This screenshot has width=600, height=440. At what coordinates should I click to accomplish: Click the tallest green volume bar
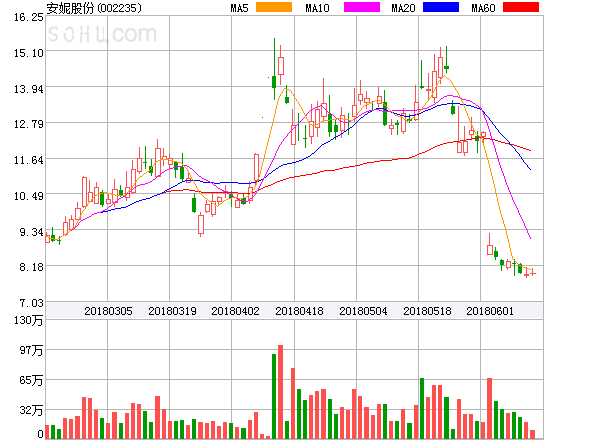(x=274, y=396)
